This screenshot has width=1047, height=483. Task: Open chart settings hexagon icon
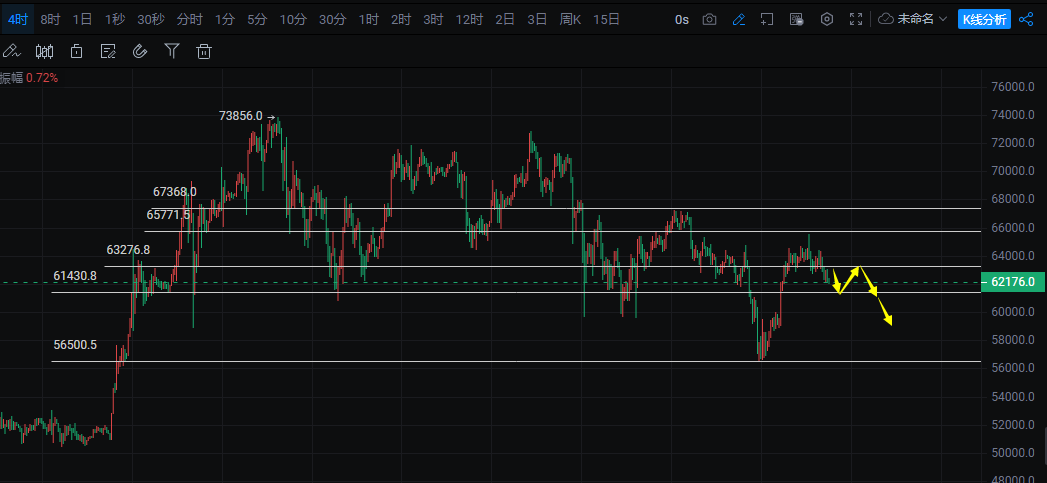coord(826,19)
